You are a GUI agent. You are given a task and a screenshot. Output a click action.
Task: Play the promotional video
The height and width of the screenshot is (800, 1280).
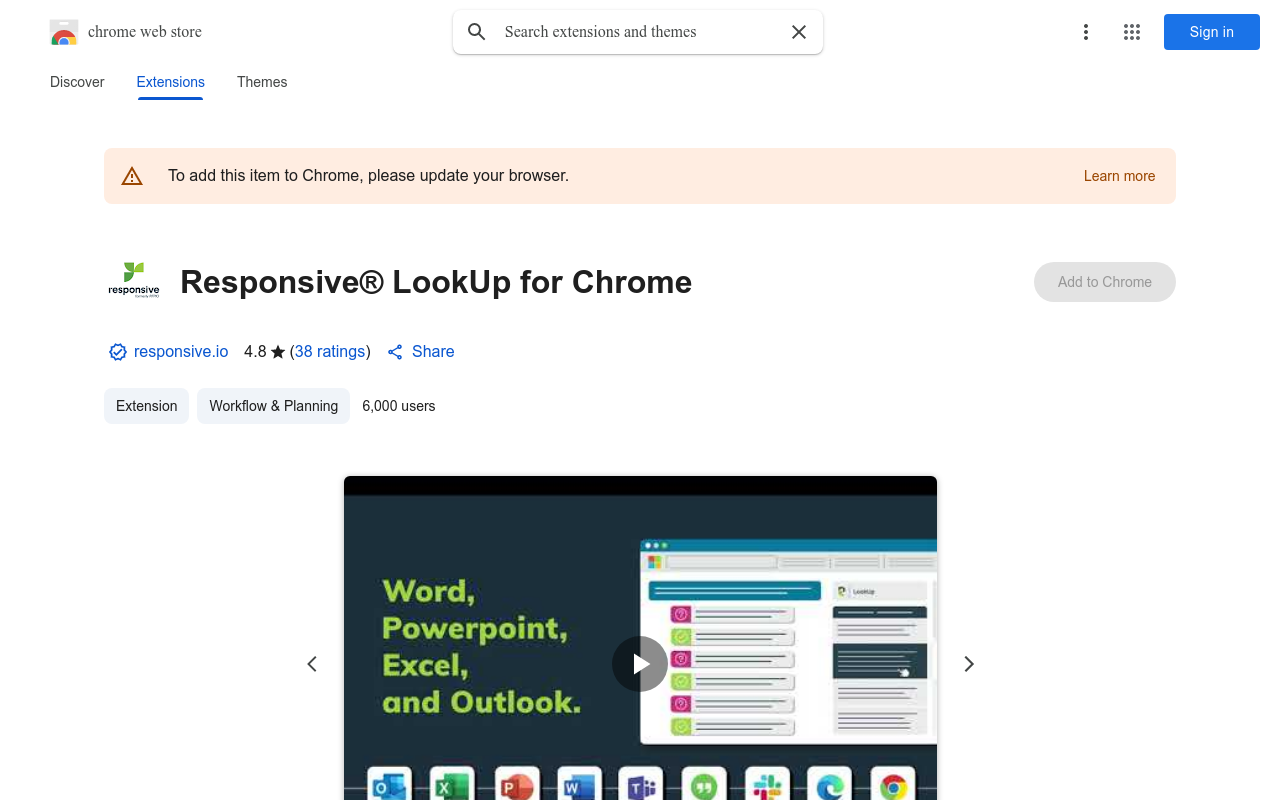(640, 664)
